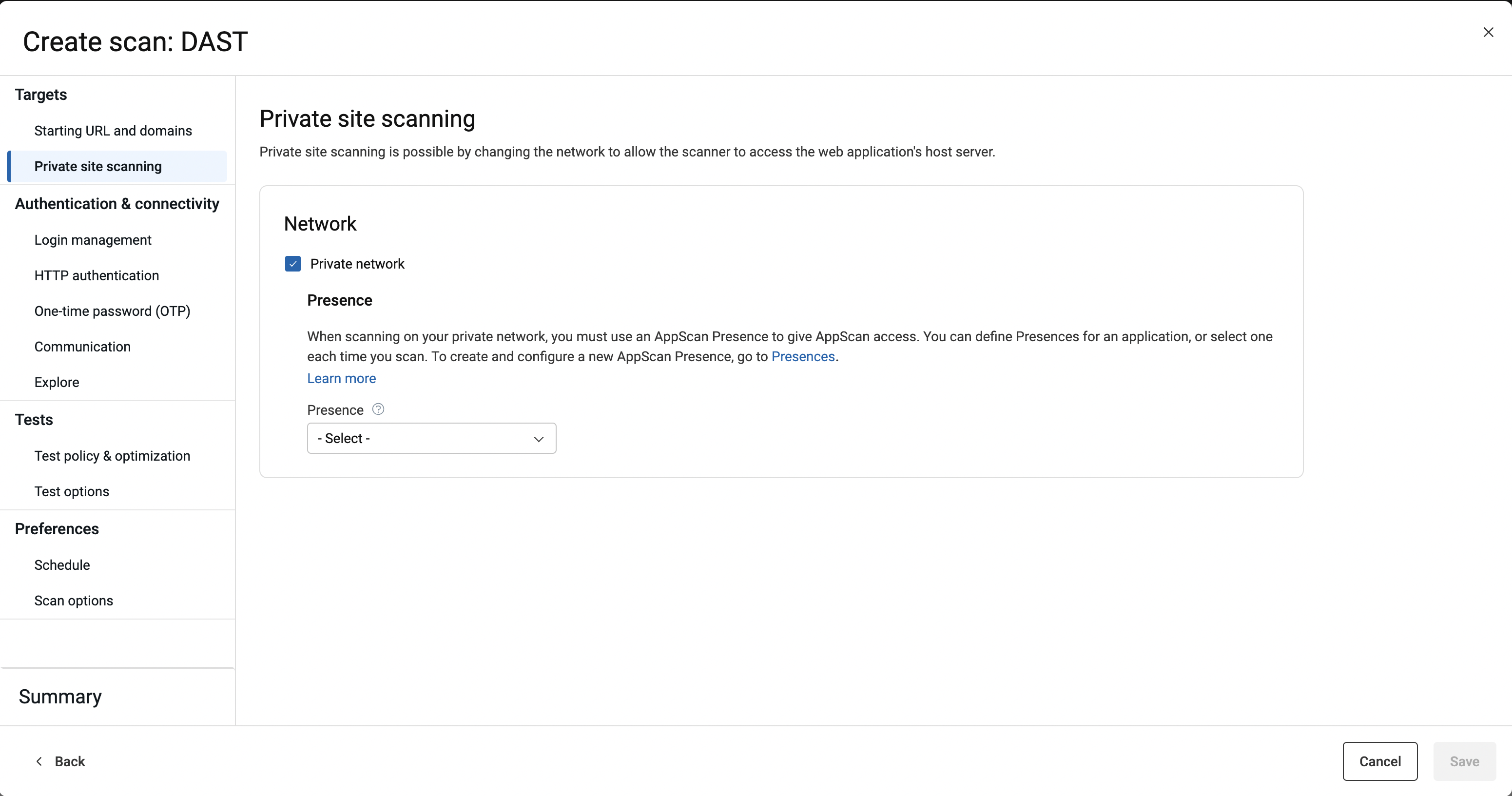Open the Explore section

(57, 382)
